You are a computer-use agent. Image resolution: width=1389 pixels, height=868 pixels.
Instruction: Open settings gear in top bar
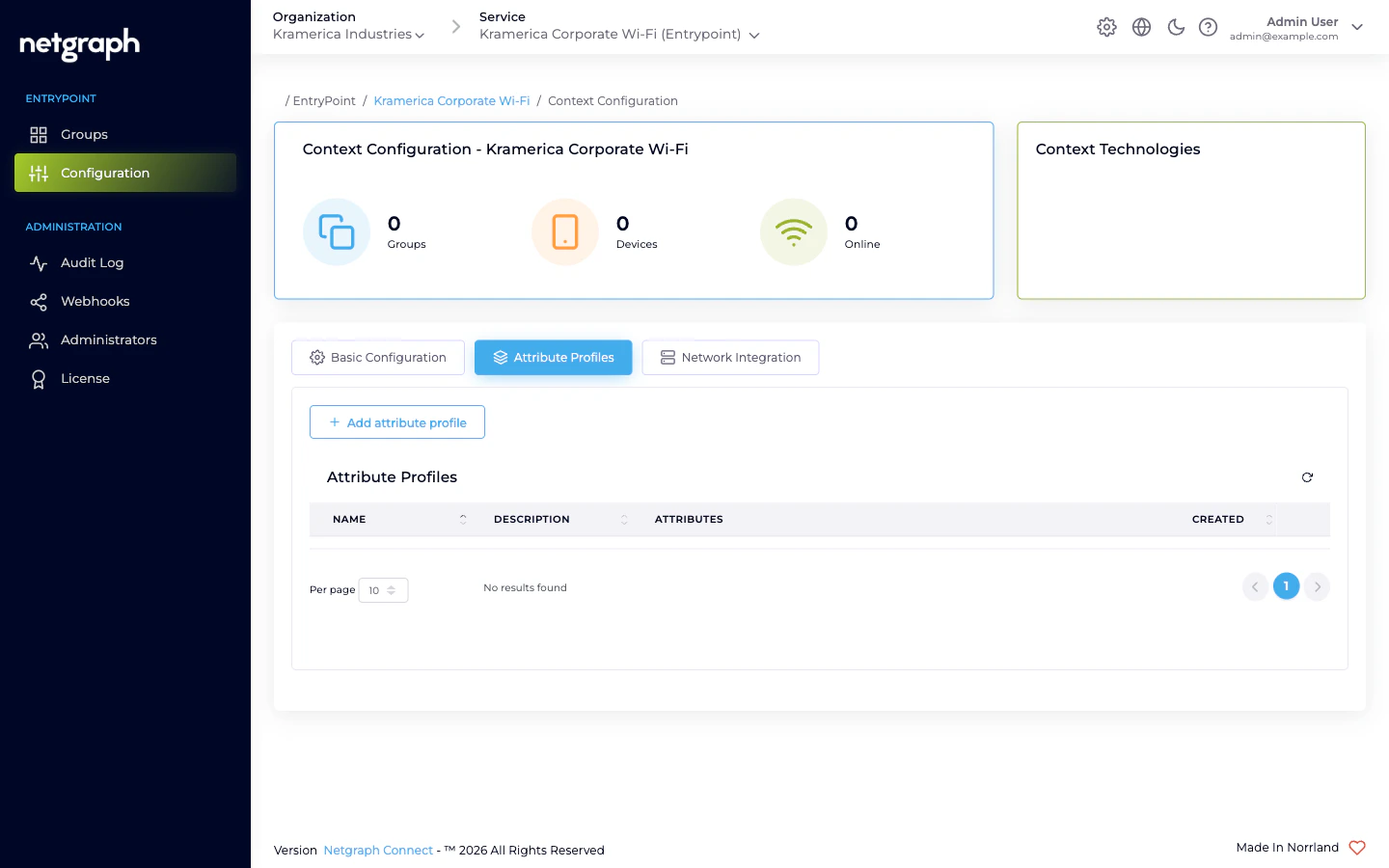1106,27
